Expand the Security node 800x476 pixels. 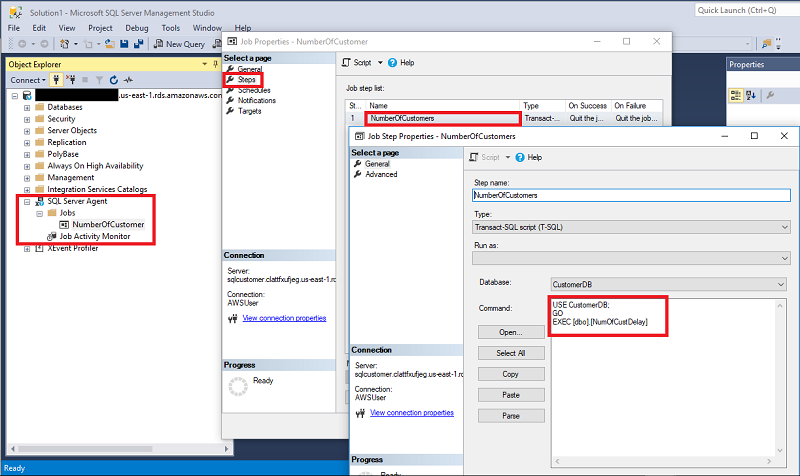tap(27, 119)
